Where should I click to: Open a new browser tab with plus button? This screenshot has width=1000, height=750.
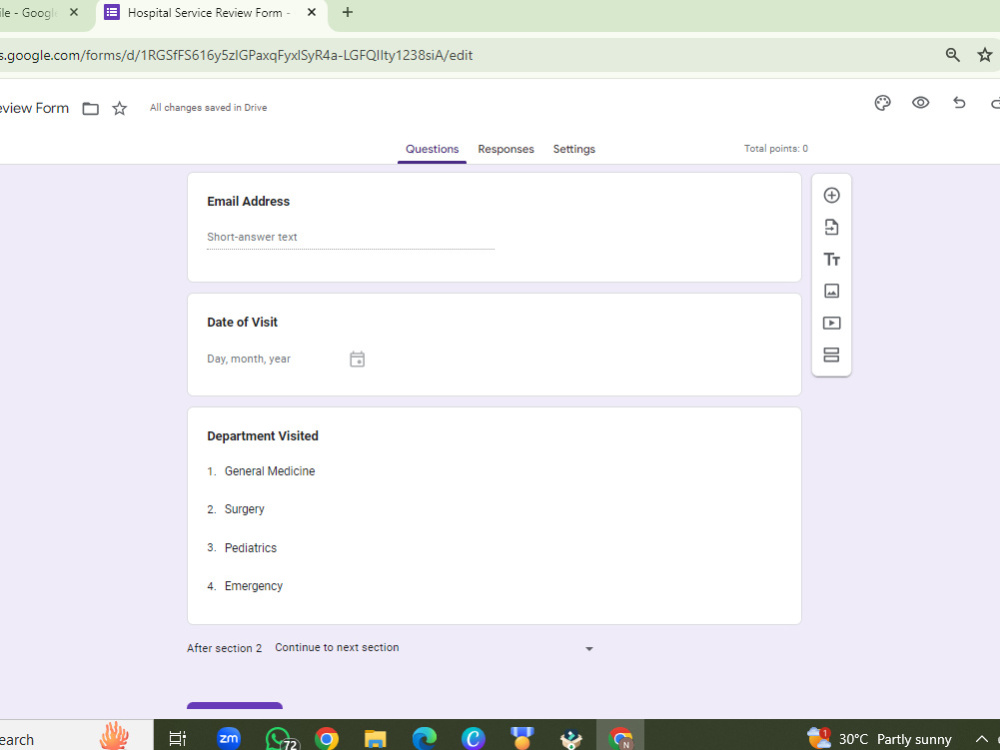347,12
